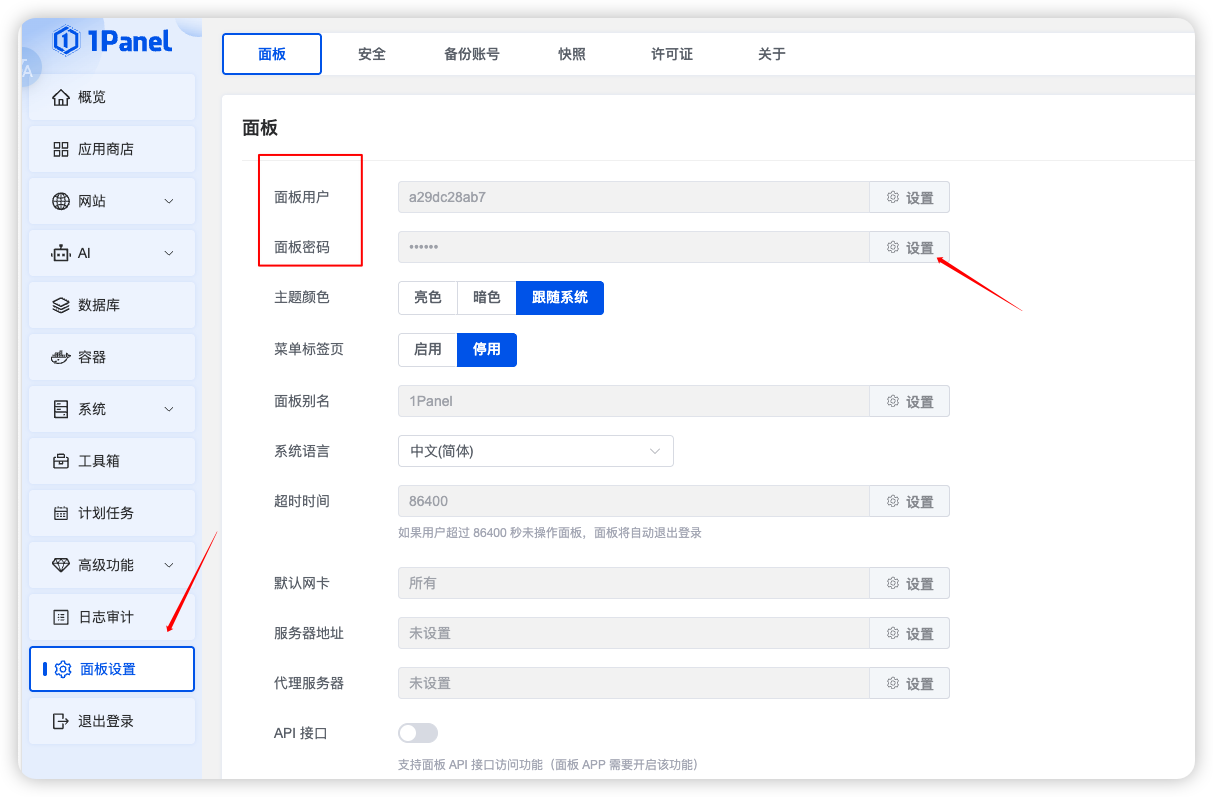Expand the 网站 sidebar submenu
Image resolution: width=1213 pixels, height=797 pixels.
[169, 201]
